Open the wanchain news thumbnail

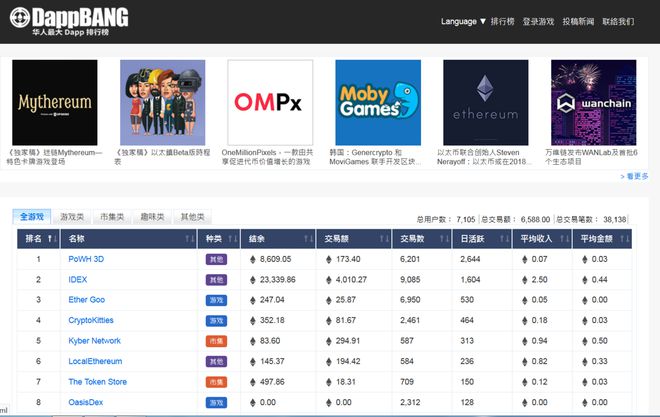pos(593,102)
